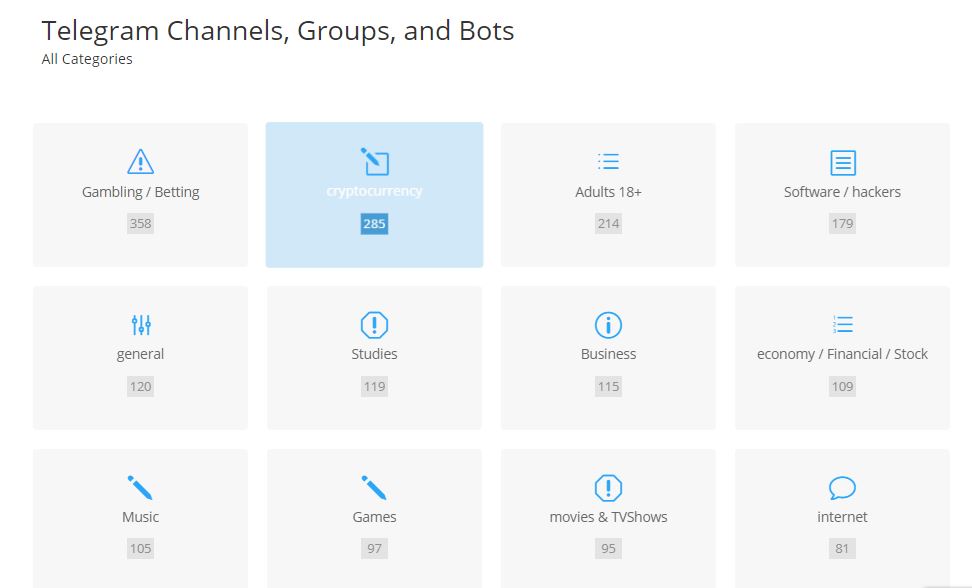
Task: Click the info circle icon above Business
Action: (608, 325)
